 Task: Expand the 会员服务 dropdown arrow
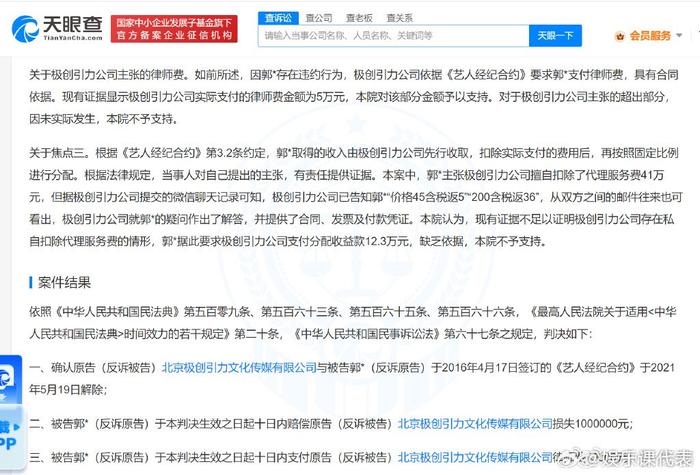(679, 35)
